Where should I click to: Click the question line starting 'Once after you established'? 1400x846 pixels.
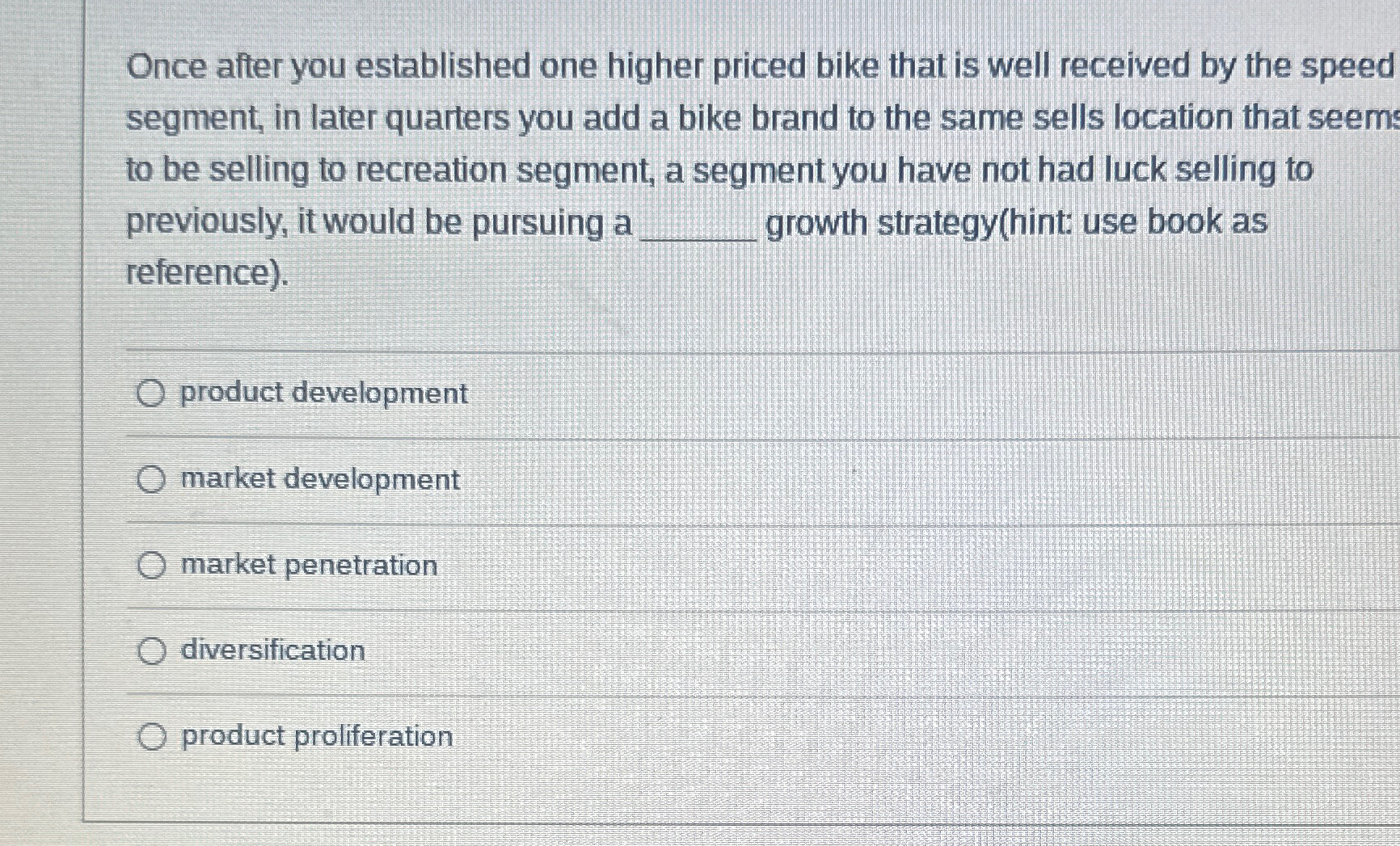point(761,66)
